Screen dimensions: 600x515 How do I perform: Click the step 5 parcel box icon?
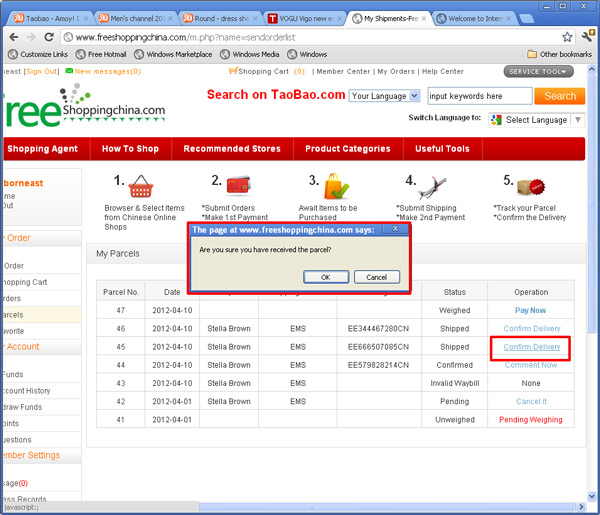[531, 187]
